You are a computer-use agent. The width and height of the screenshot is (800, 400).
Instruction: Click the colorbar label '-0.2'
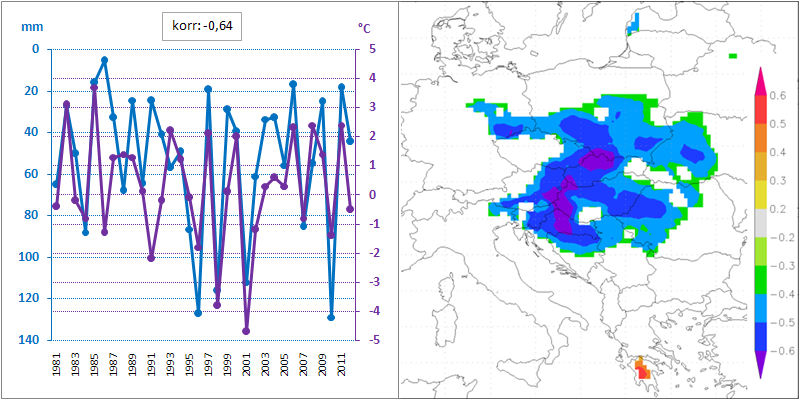pyautogui.click(x=782, y=238)
